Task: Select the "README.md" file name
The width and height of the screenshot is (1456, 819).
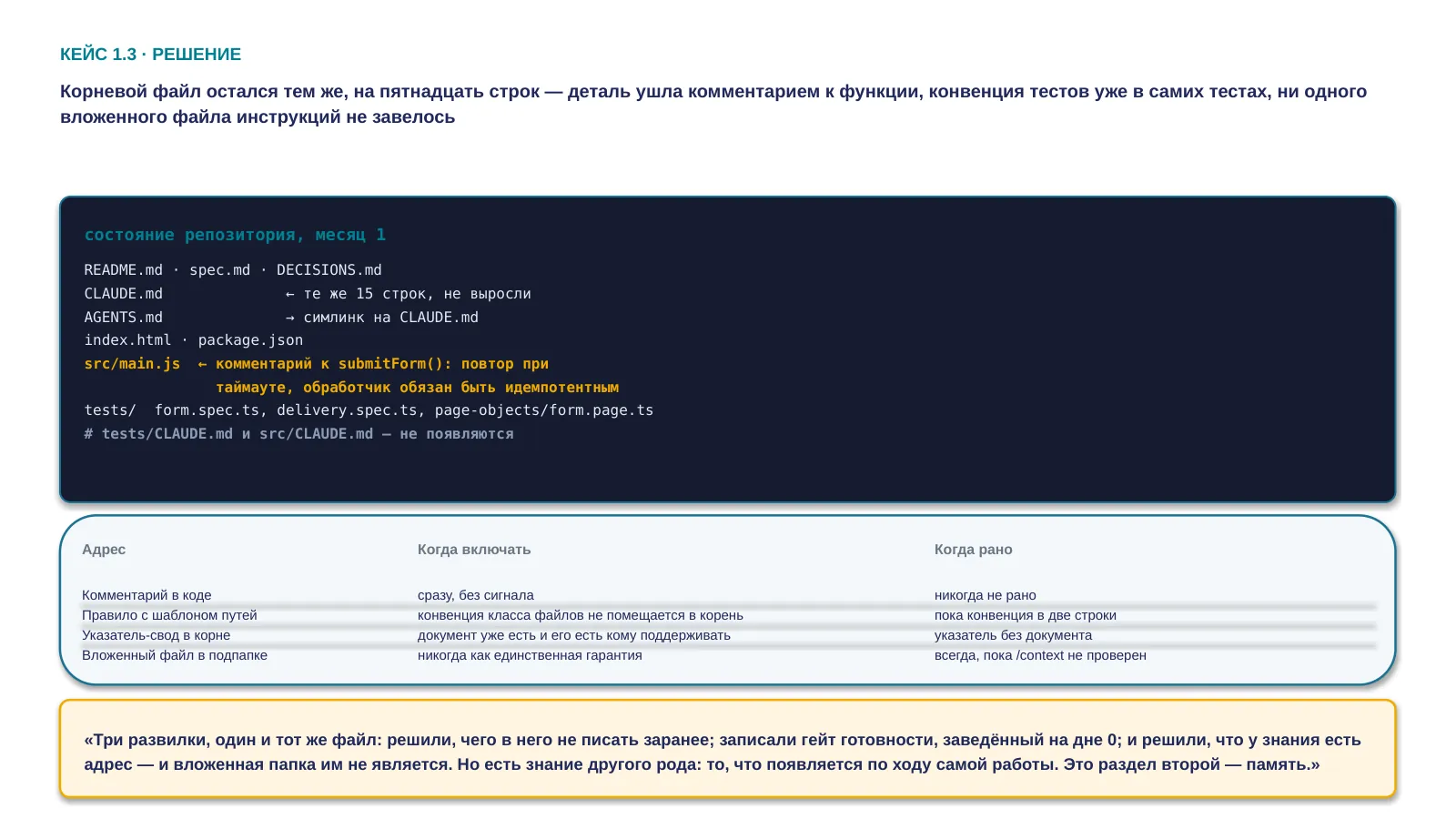Action: [124, 270]
